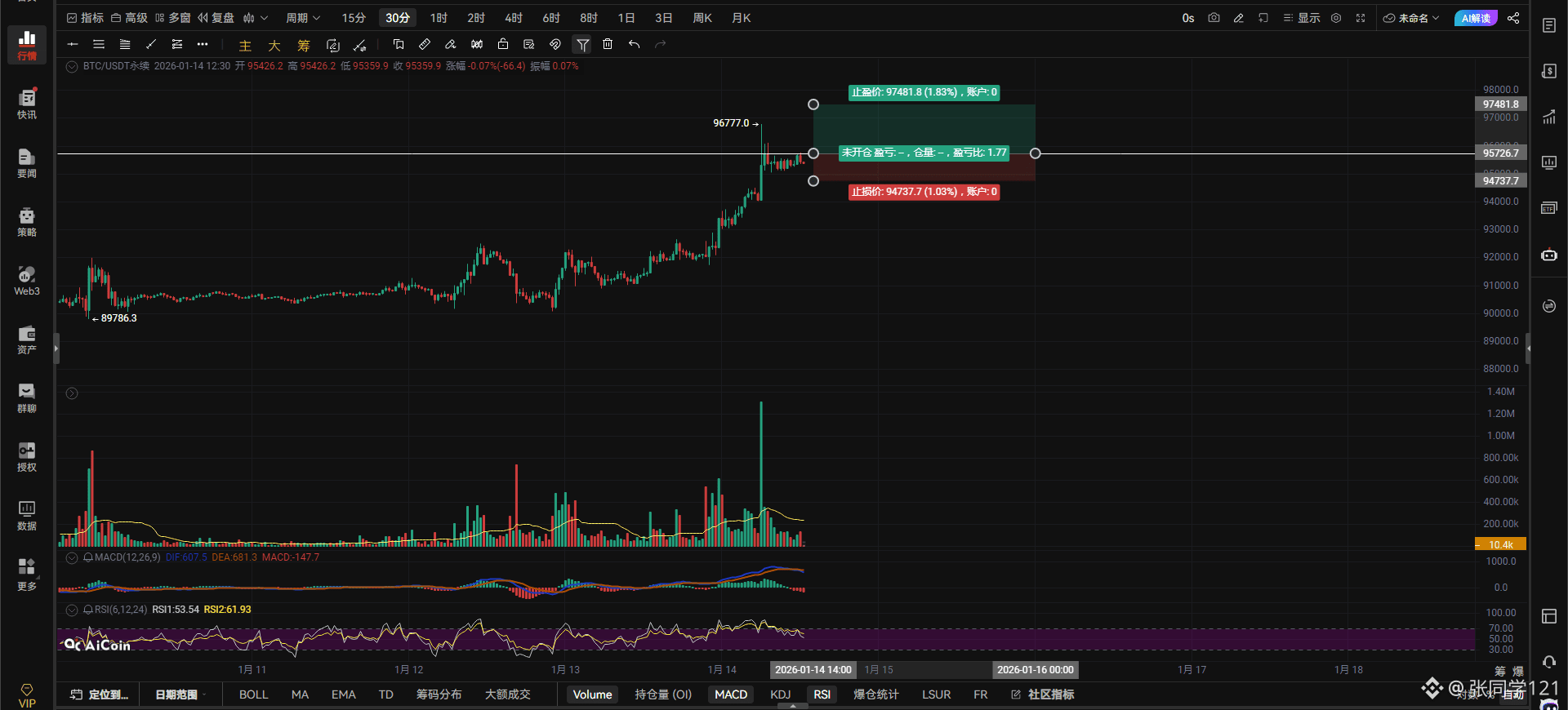Switch to the 15分 timeframe
Image resolution: width=1568 pixels, height=710 pixels.
354,18
